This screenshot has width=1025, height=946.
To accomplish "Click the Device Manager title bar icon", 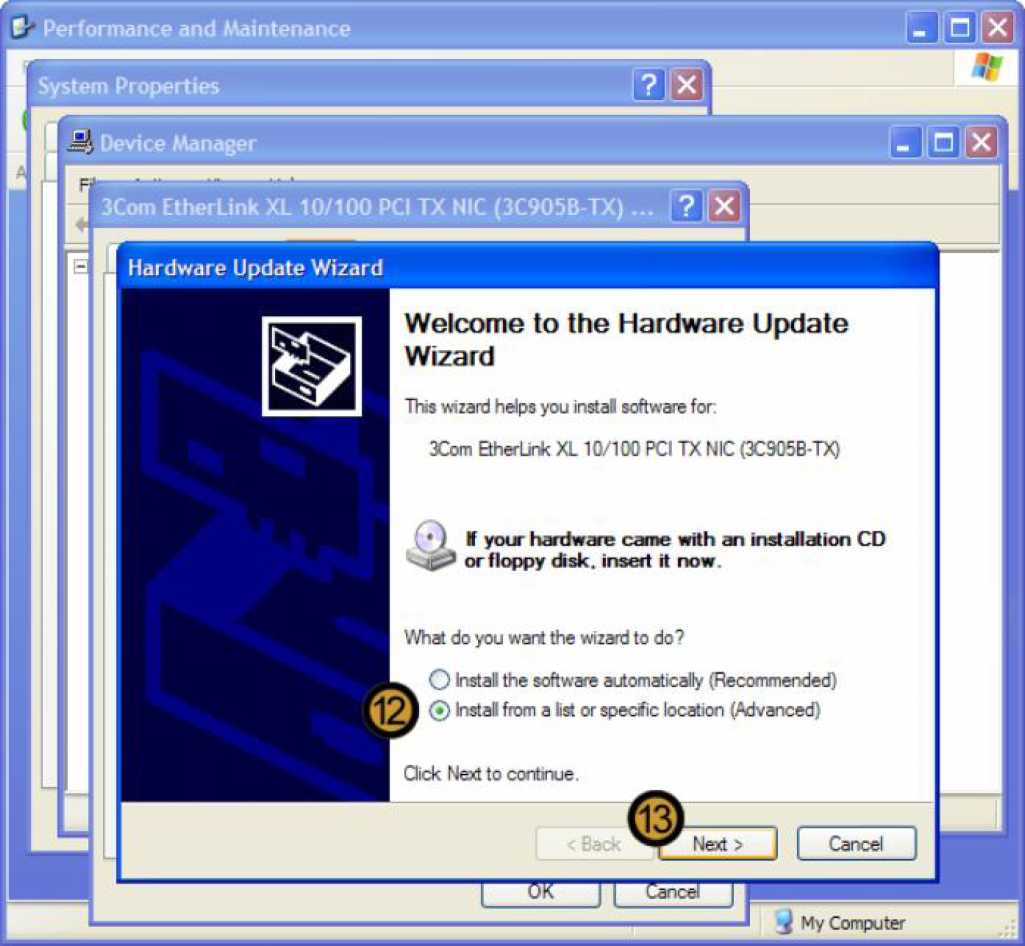I will coord(81,142).
